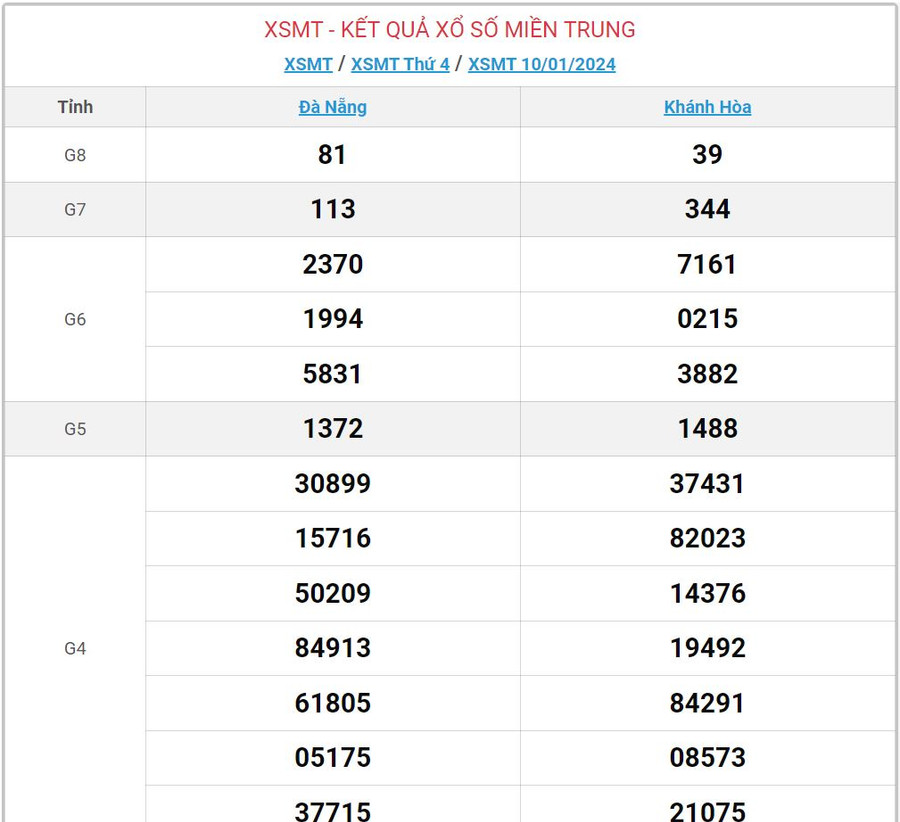Click the G4 number 84291
The image size is (900, 822).
click(707, 703)
